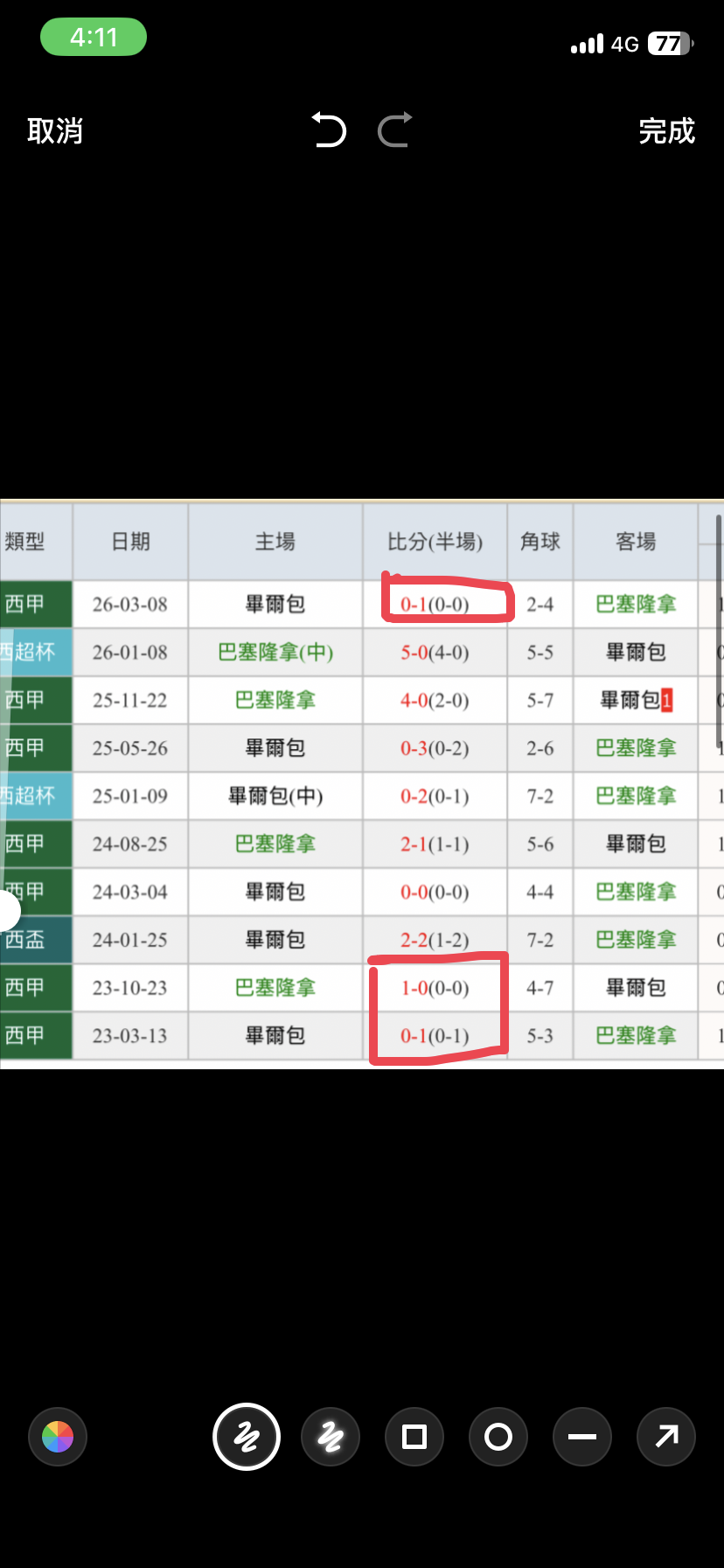Click date cell 25-11-22
Viewport: 724px width, 1568px height.
[129, 701]
